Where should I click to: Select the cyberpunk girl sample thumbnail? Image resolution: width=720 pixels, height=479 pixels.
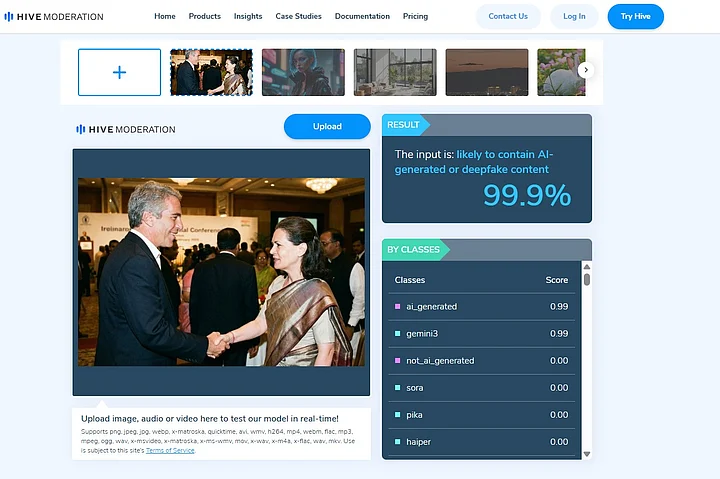point(303,72)
